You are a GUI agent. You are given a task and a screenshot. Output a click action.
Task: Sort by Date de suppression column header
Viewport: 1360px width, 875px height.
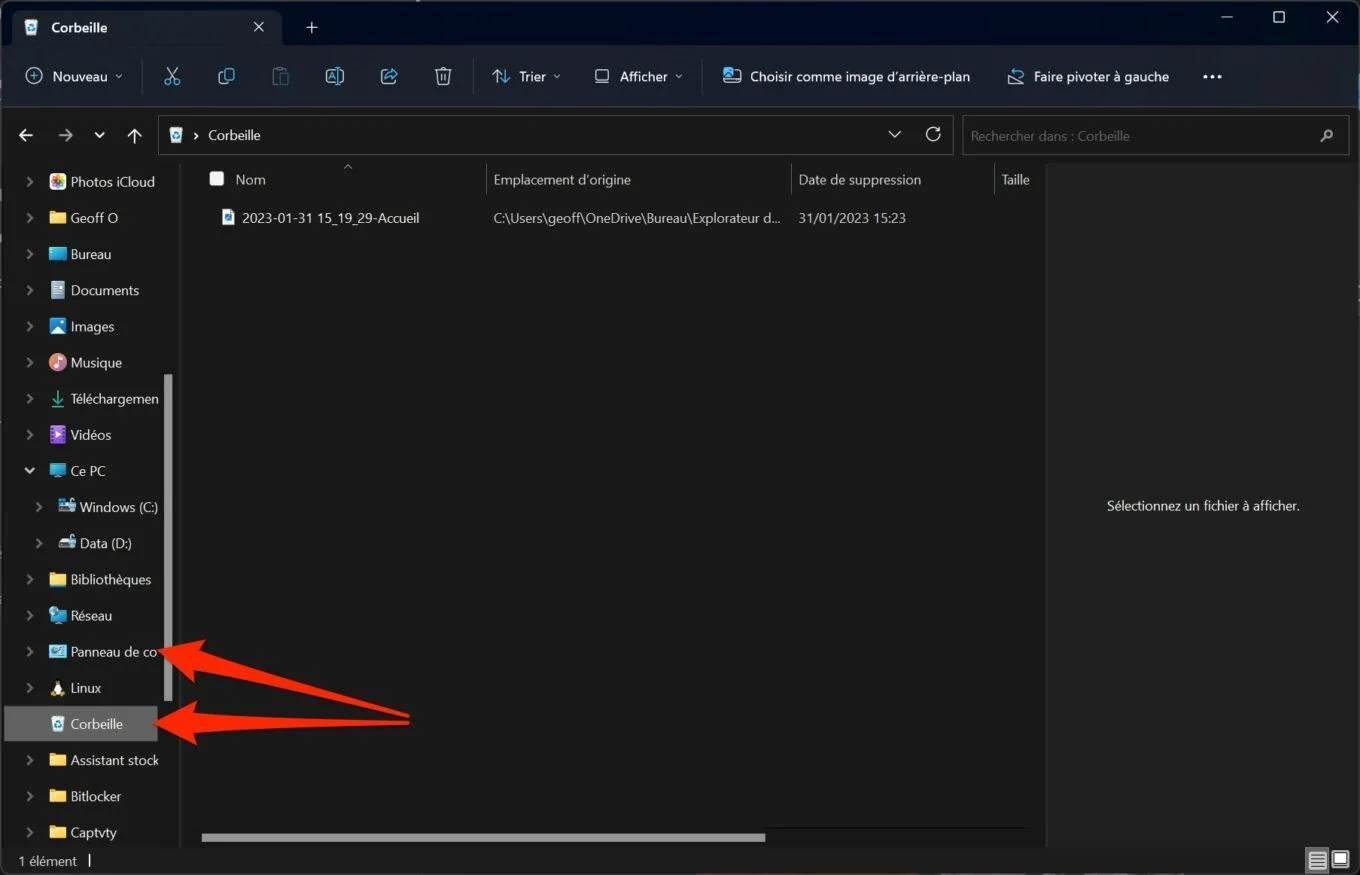coord(891,180)
